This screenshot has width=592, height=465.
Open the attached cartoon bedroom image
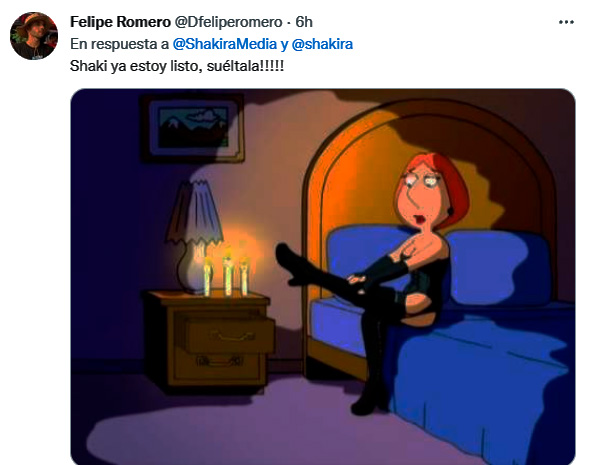coord(323,277)
